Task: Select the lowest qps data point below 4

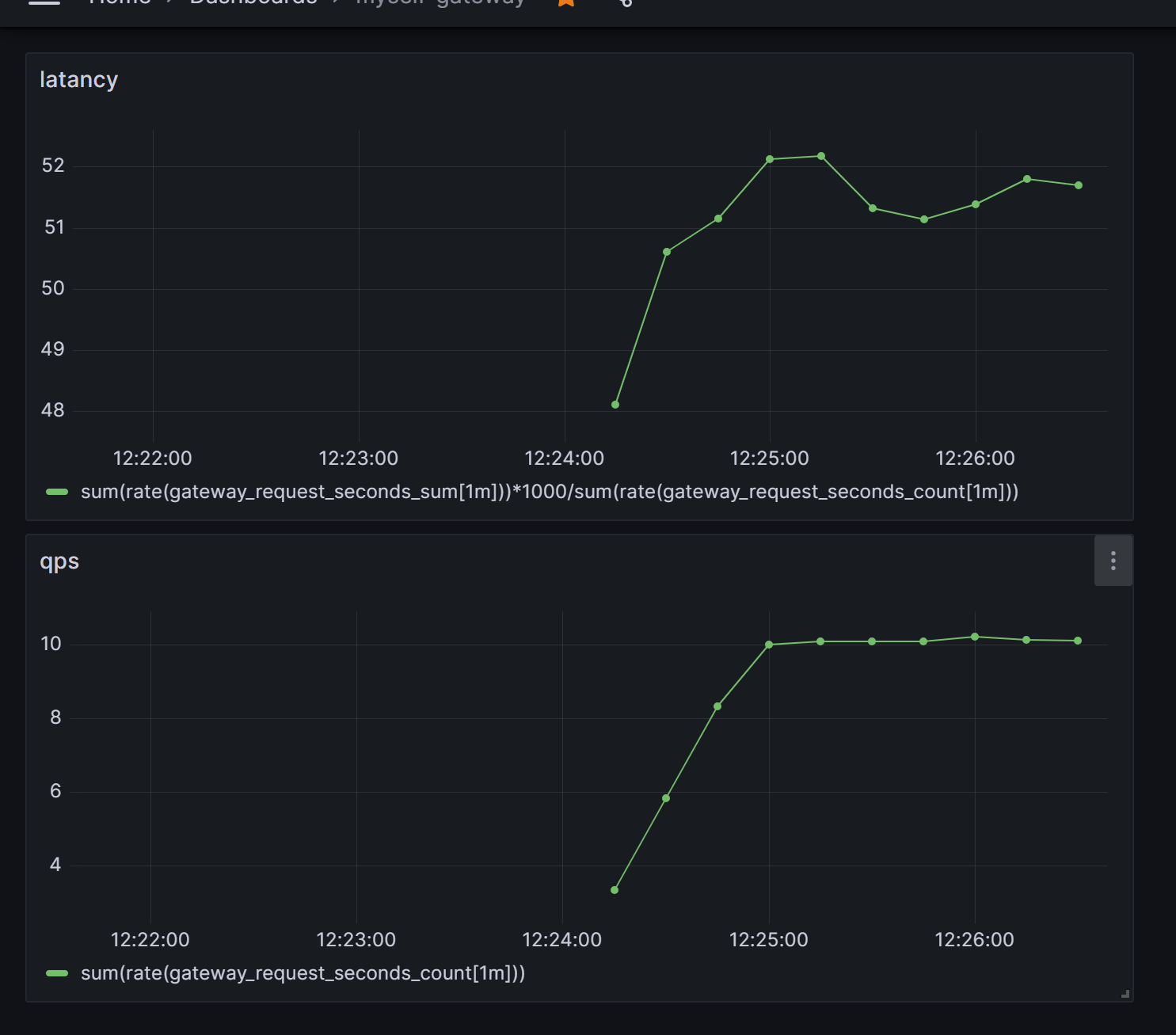Action: tap(615, 890)
